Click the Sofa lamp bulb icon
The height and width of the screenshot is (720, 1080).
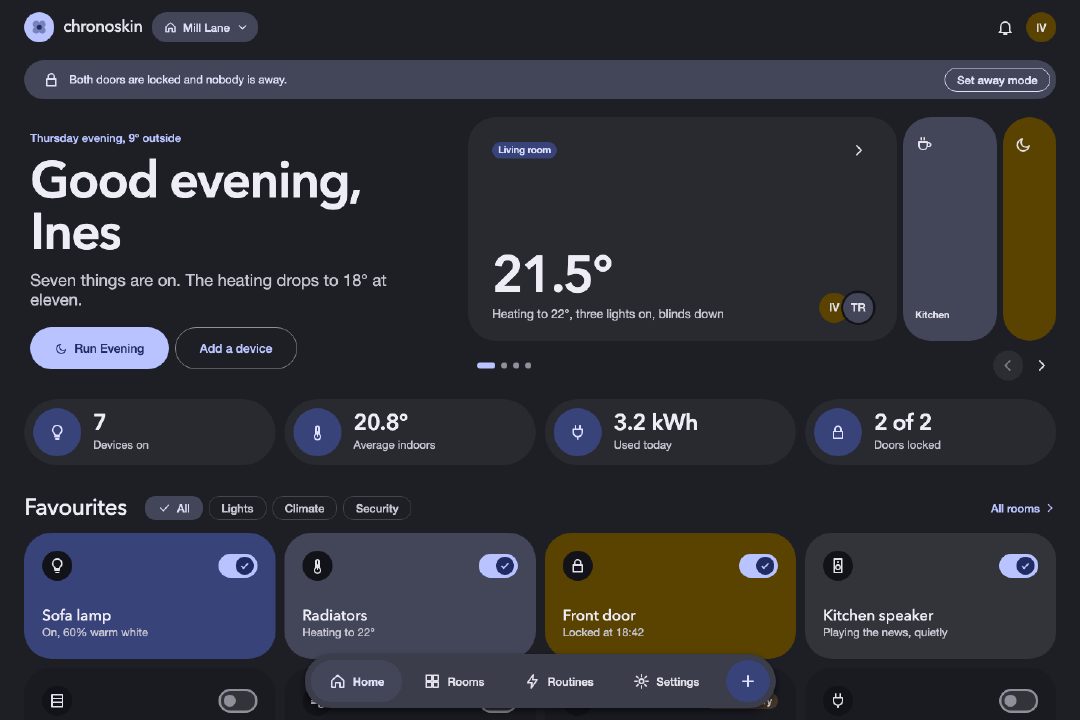[x=57, y=566]
